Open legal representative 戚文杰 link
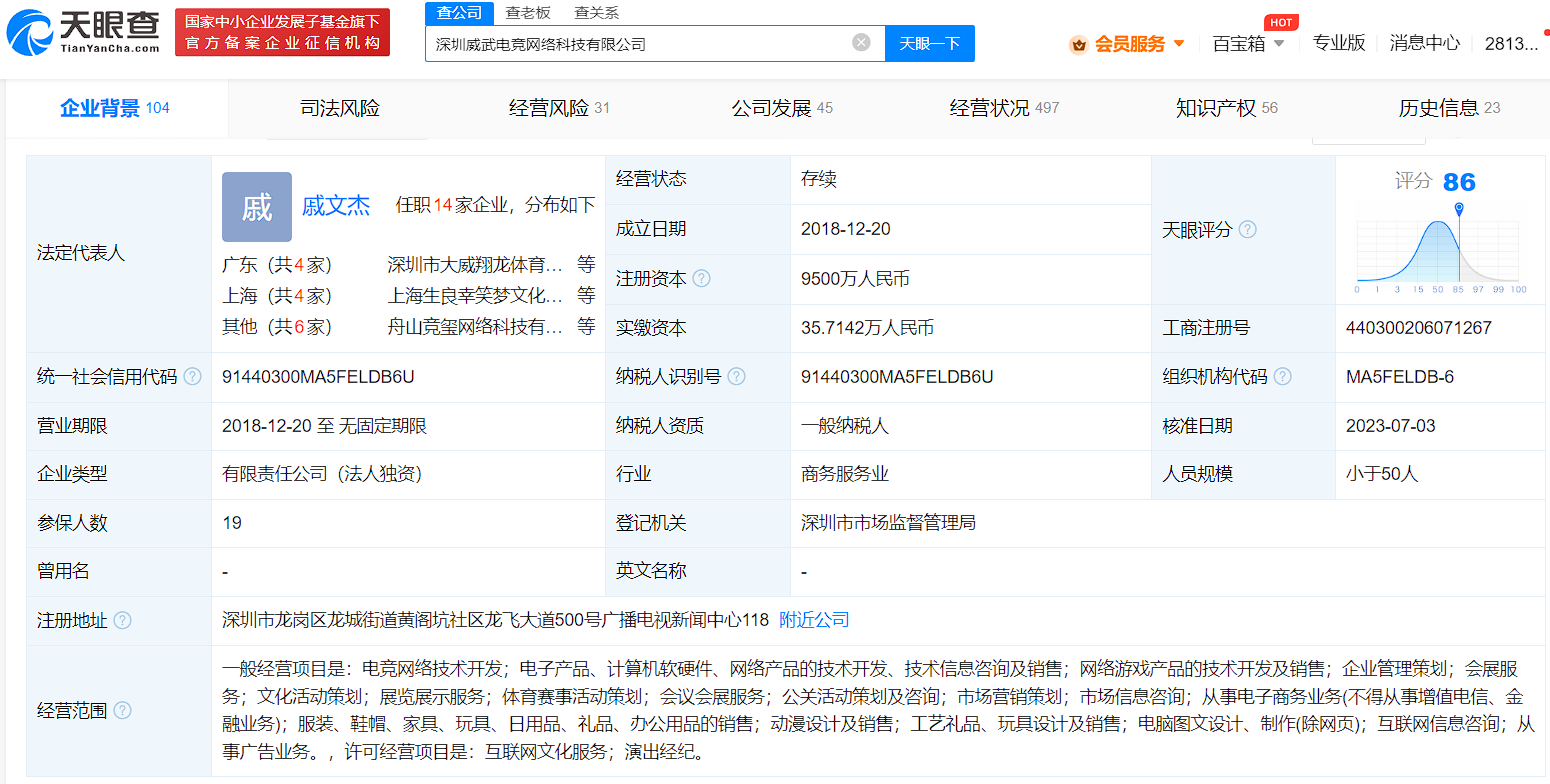The height and width of the screenshot is (784, 1550). pyautogui.click(x=336, y=206)
